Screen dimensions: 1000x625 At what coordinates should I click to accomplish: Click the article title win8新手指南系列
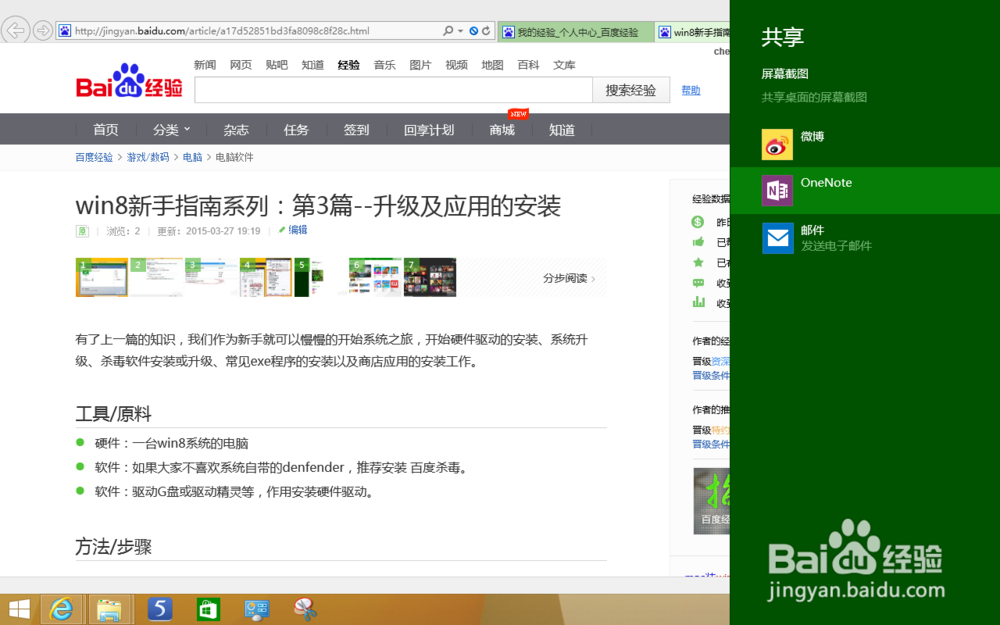tap(318, 206)
